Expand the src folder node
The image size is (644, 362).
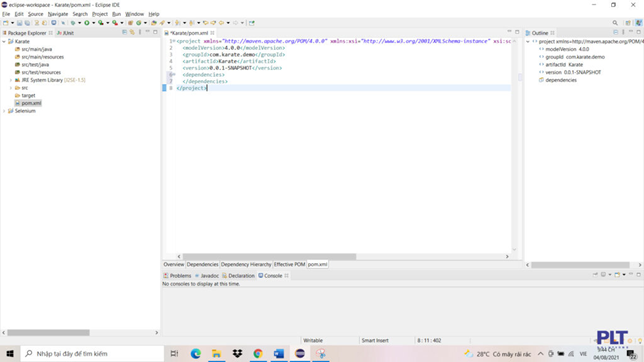[11, 88]
